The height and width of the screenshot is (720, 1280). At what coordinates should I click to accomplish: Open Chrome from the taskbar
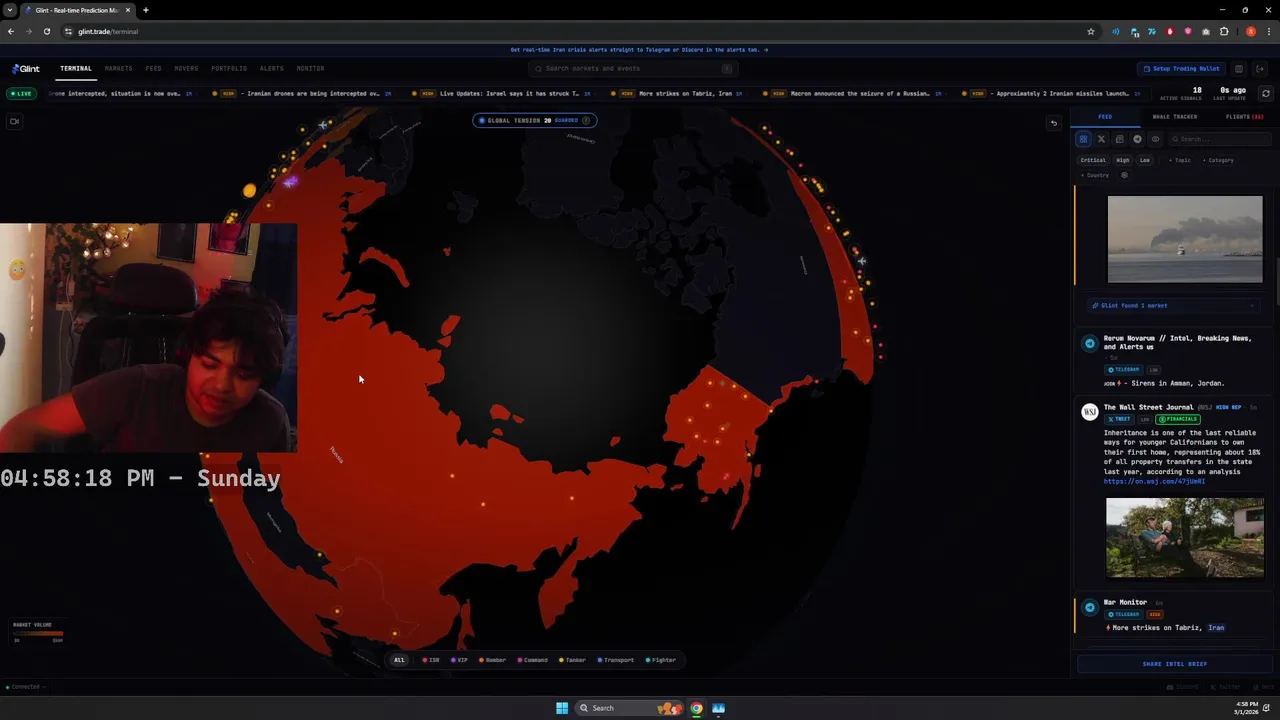point(696,708)
